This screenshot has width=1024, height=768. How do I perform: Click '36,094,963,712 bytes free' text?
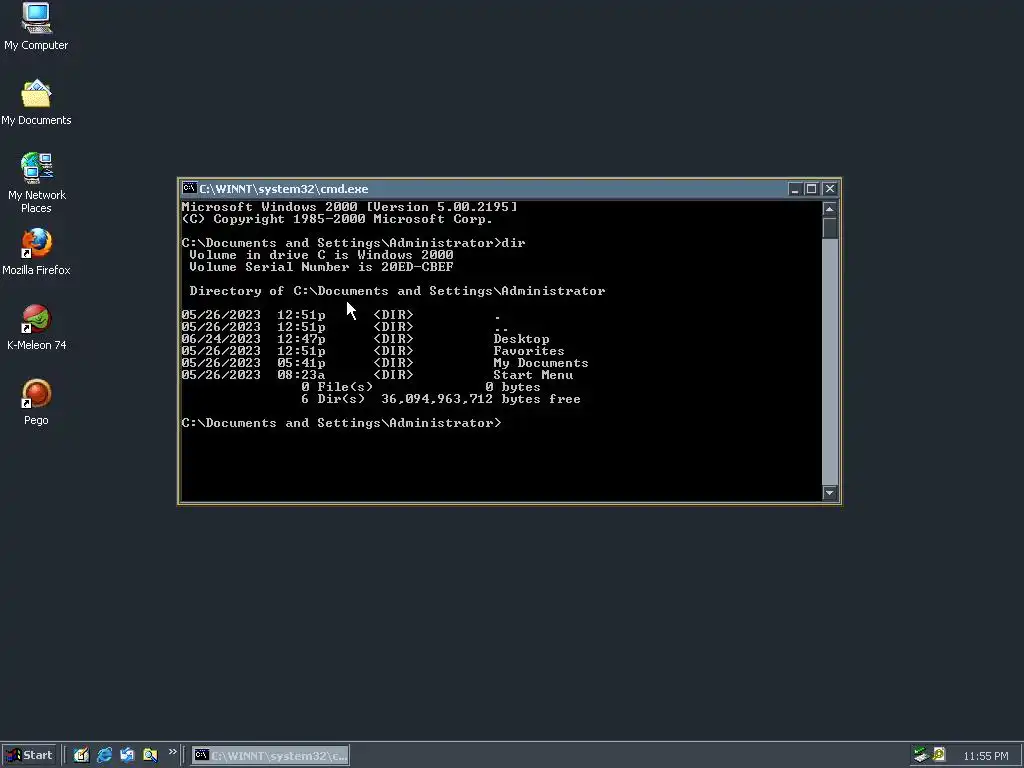tap(481, 399)
